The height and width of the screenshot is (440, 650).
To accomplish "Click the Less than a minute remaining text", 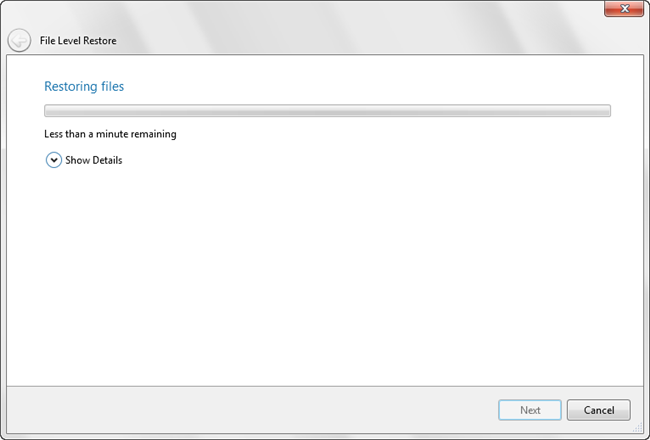I will (x=110, y=134).
